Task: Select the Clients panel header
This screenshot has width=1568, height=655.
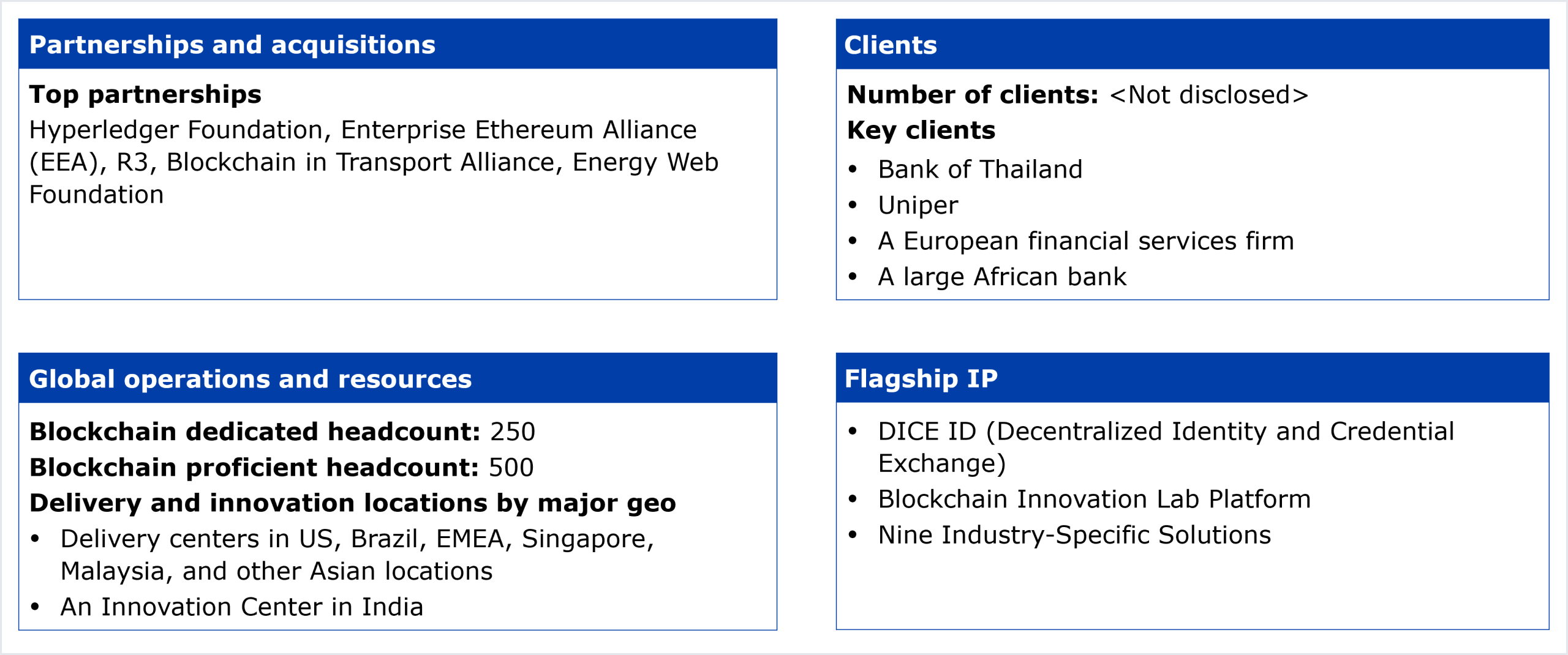Action: coord(890,45)
